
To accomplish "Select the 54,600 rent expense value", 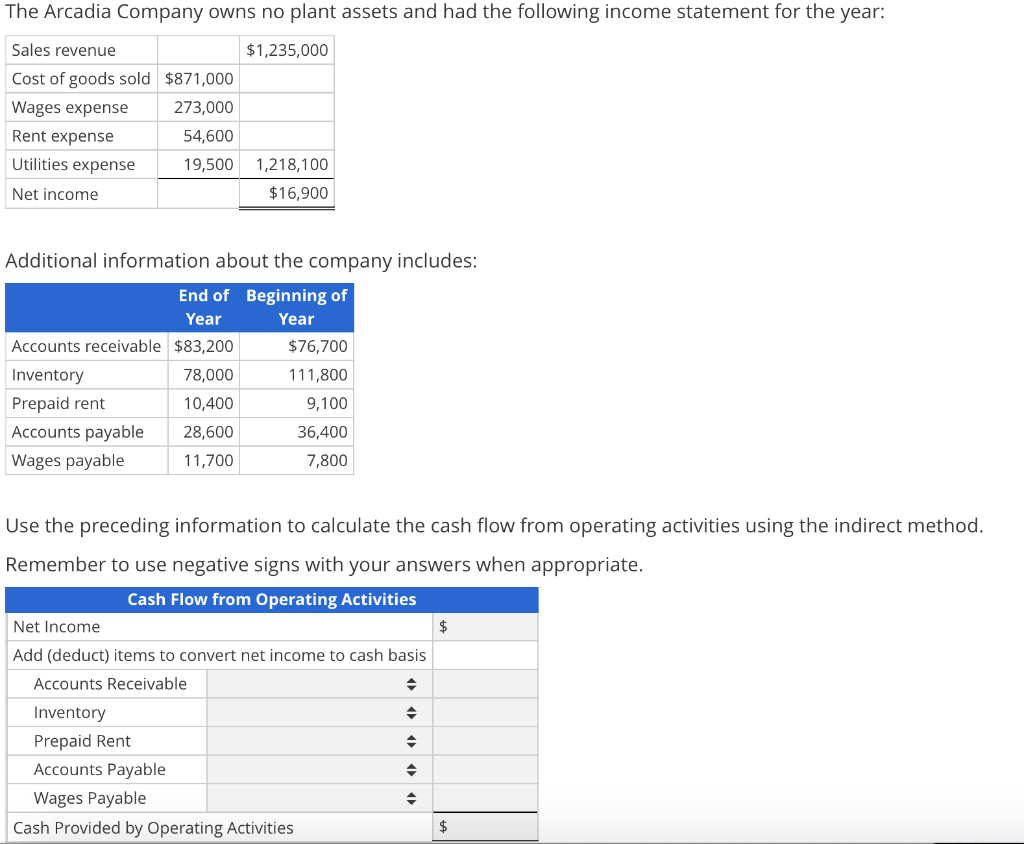I will click(208, 136).
